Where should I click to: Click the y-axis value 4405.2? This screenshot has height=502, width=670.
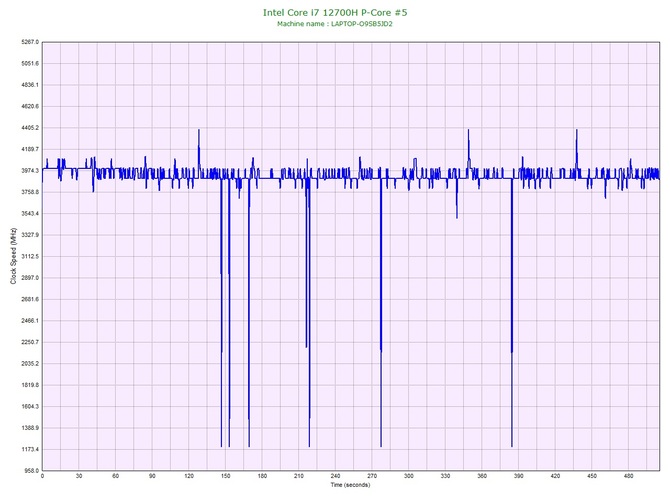tap(30, 128)
